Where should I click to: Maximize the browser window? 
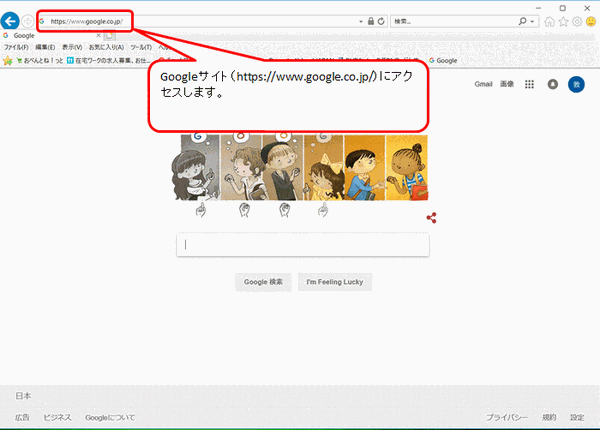click(562, 8)
